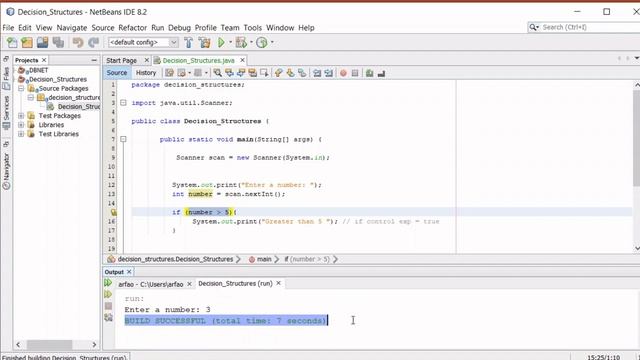The height and width of the screenshot is (360, 640).
Task: Build the project with the hammer icon
Action: click(189, 42)
